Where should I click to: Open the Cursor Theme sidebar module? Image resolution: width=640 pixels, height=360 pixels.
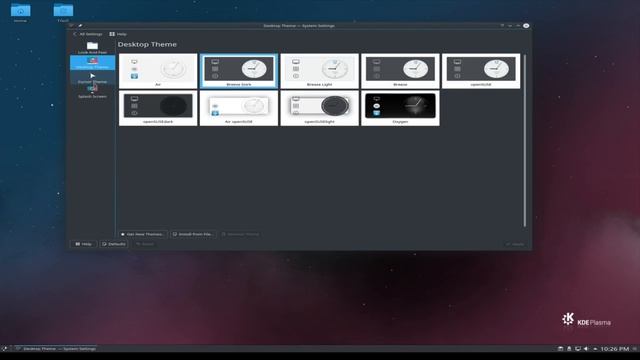[x=92, y=78]
